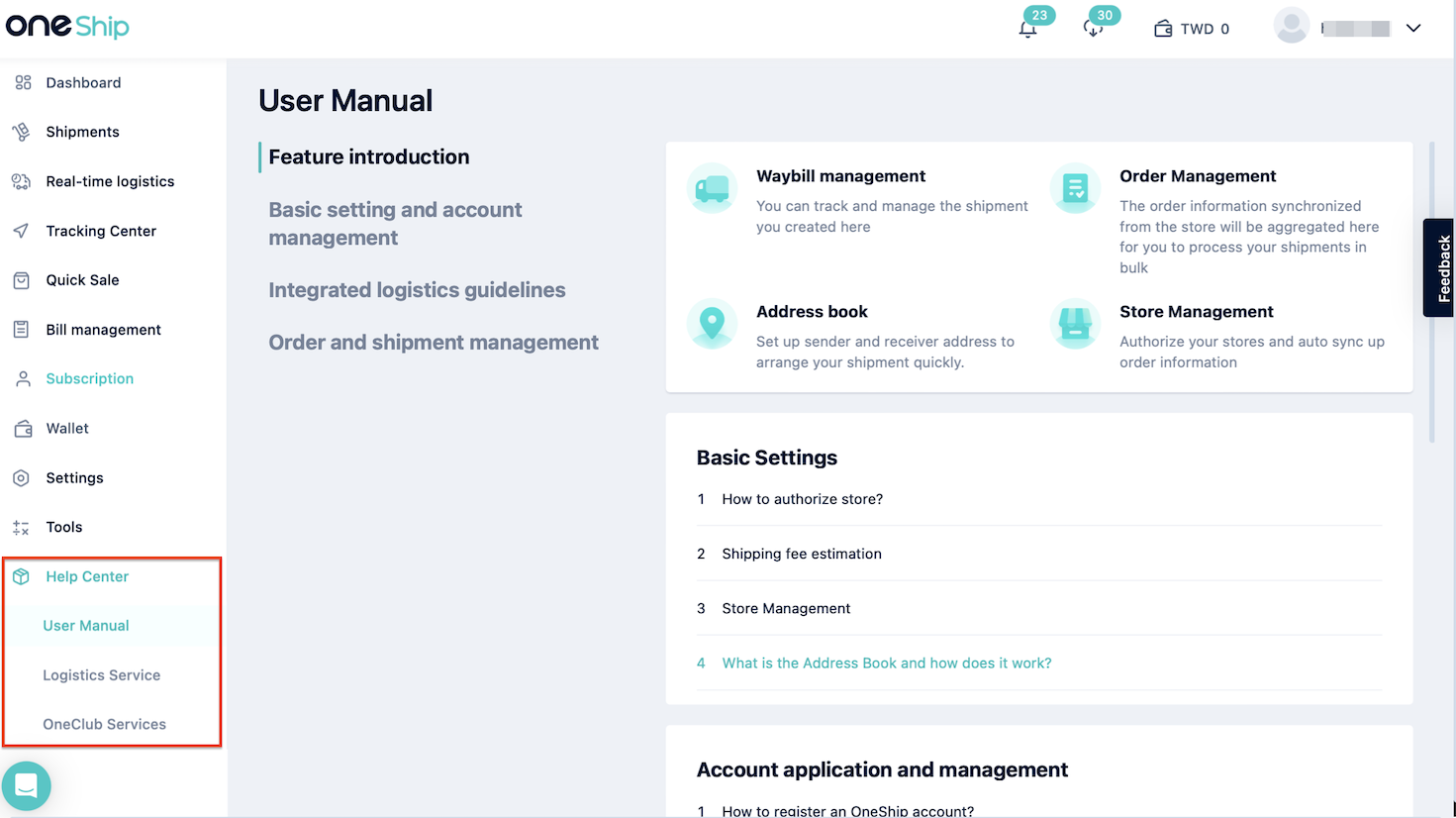This screenshot has width=1456, height=818.
Task: Click the user avatar icon
Action: 1292,26
